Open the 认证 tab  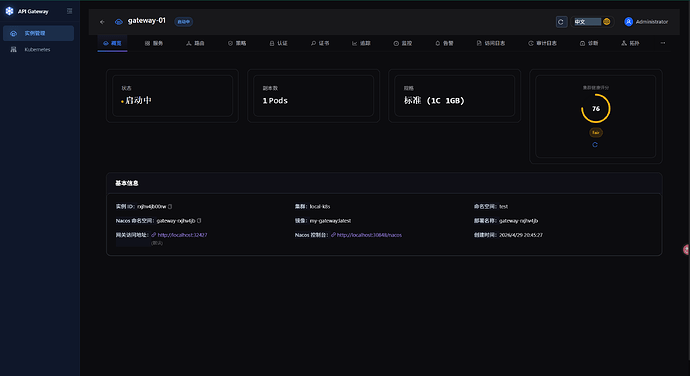(x=278, y=43)
